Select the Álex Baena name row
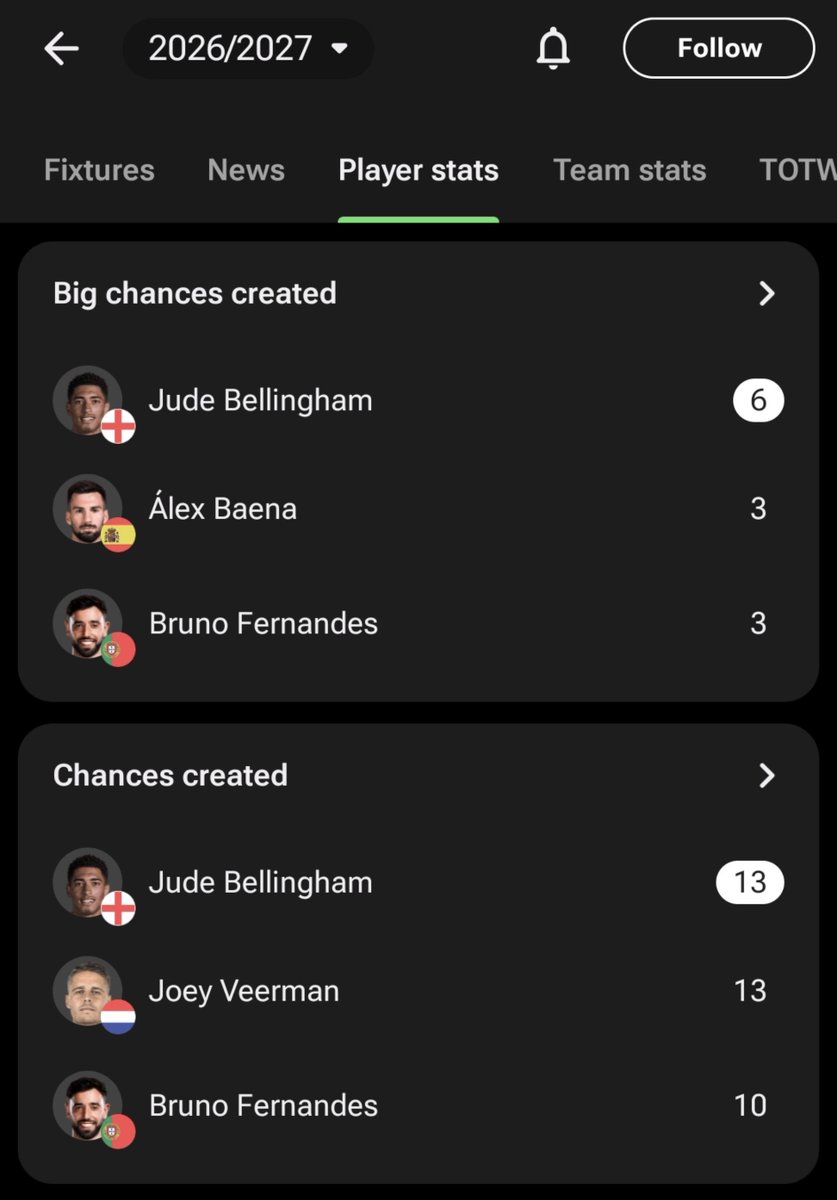Screen dimensions: 837x1200 click(x=418, y=509)
